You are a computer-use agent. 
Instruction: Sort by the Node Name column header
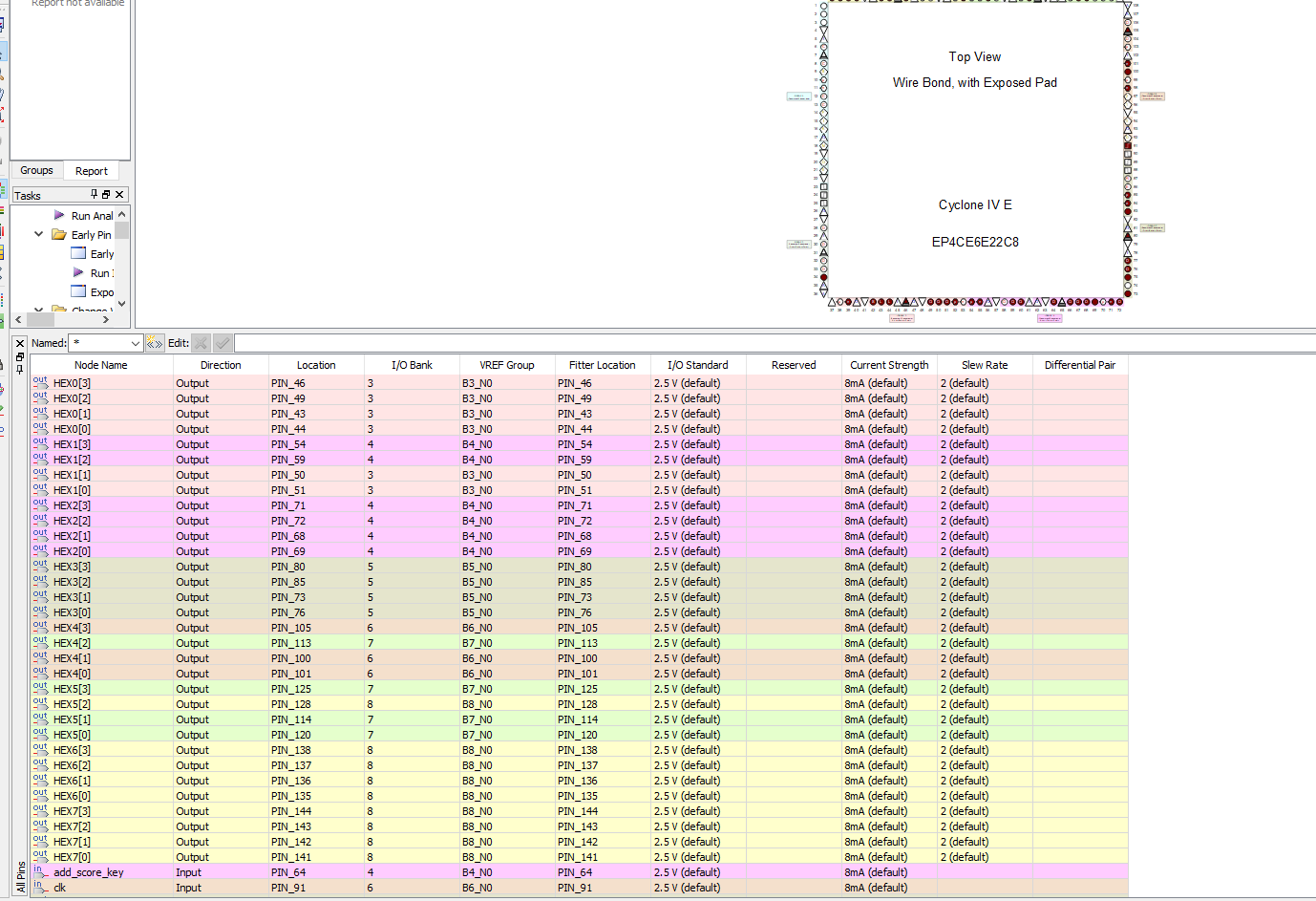(101, 365)
